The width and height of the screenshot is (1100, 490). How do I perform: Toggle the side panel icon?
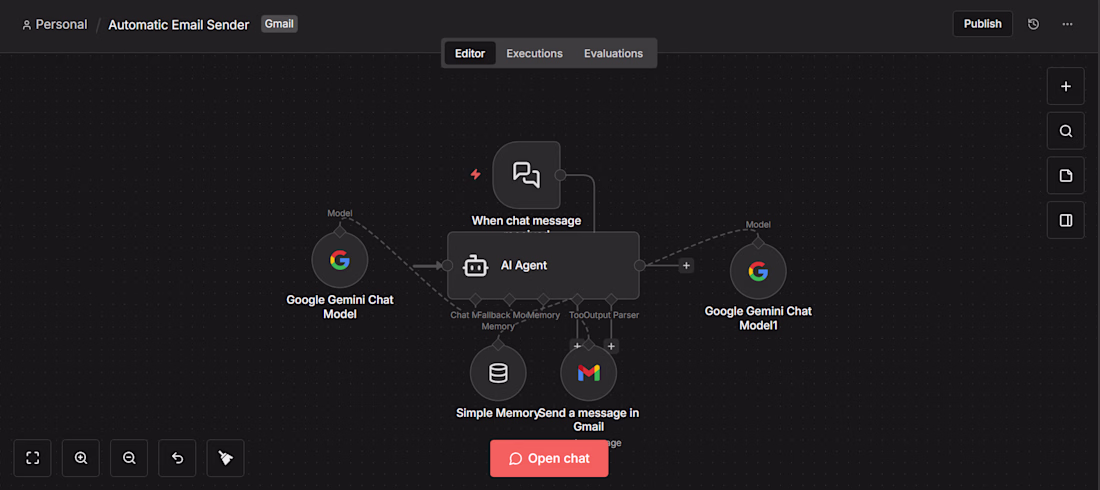[1066, 220]
